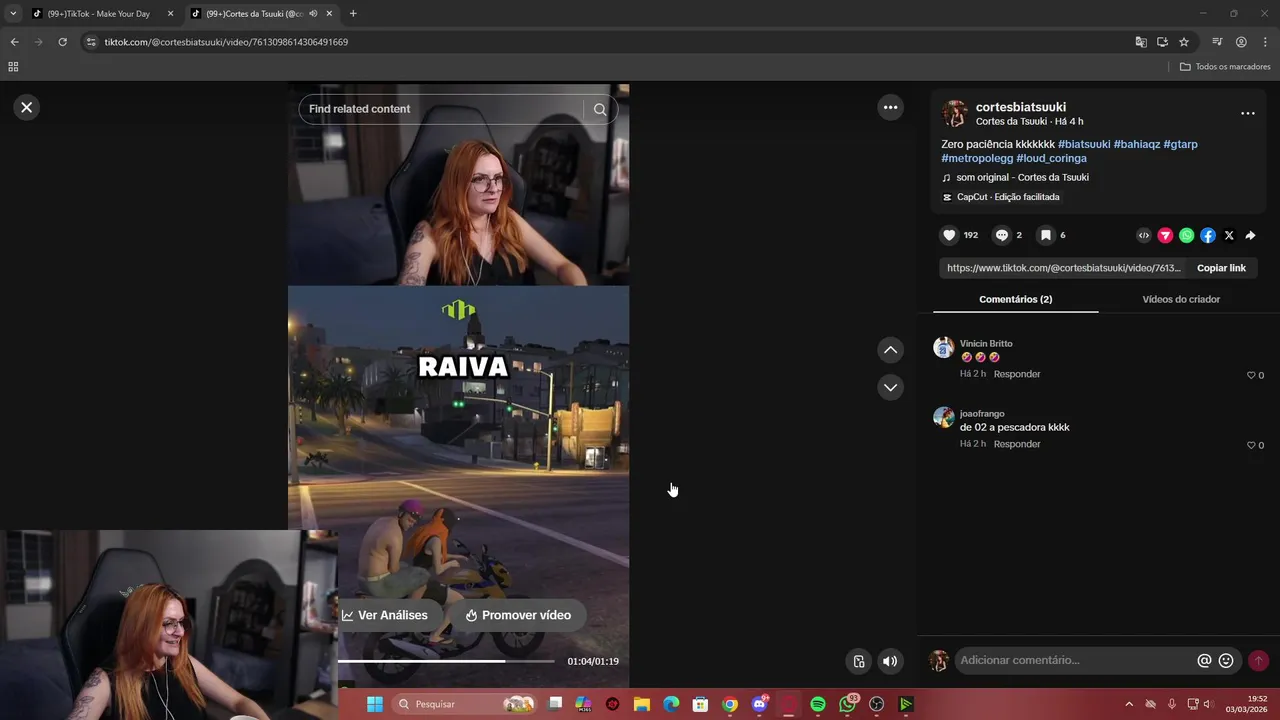The image size is (1280, 720).
Task: Click the Copiar link button
Action: [1221, 268]
